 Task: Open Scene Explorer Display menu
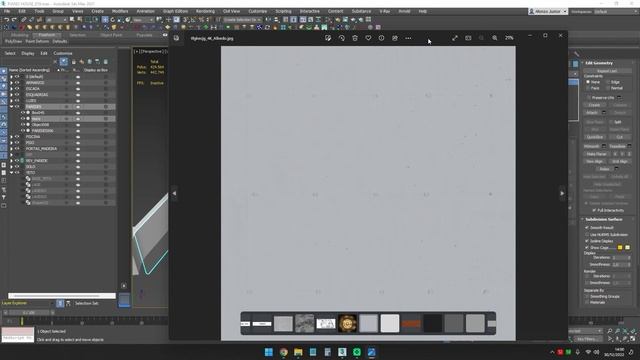[x=28, y=53]
